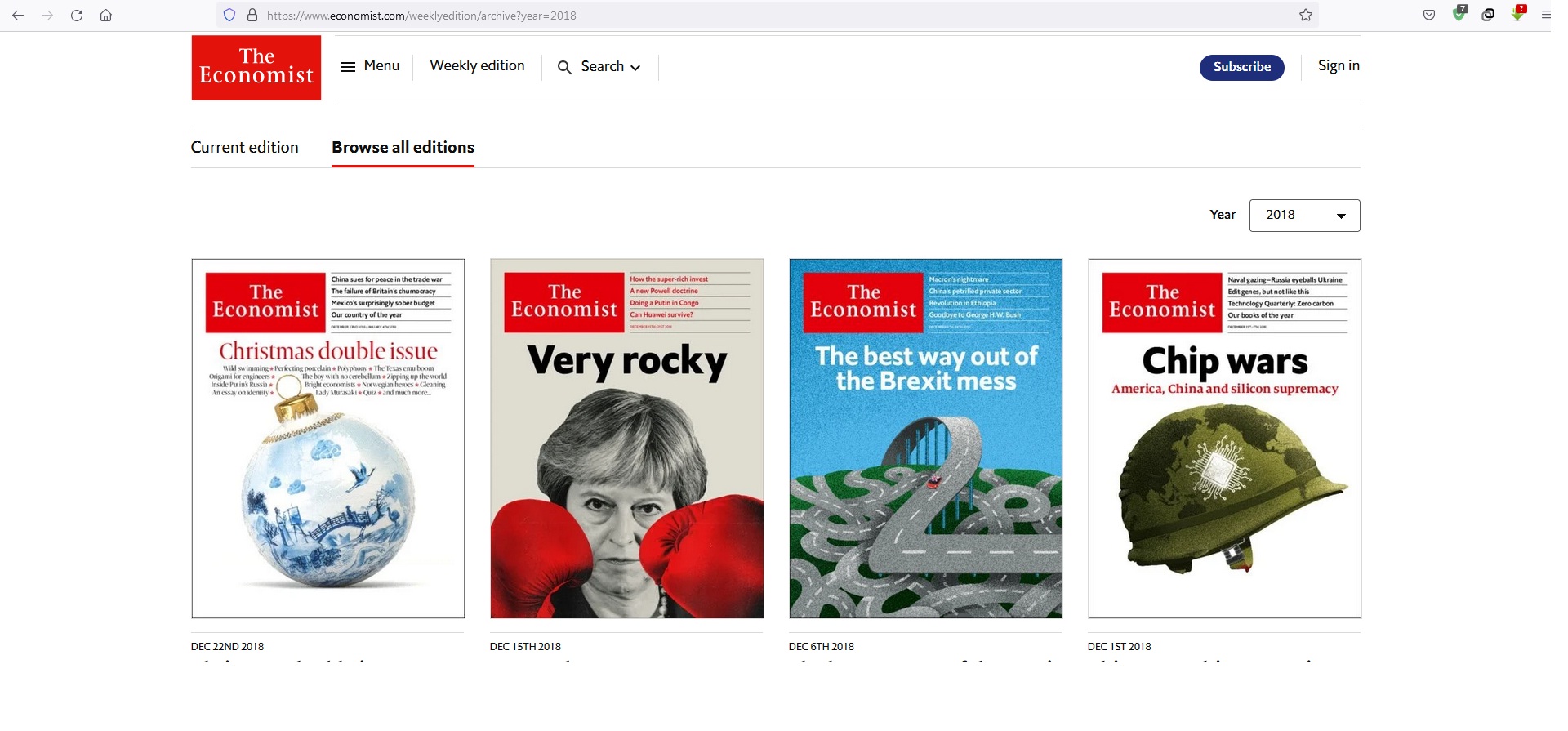The image size is (1568, 731).
Task: Click the Subscribe button
Action: (1241, 67)
